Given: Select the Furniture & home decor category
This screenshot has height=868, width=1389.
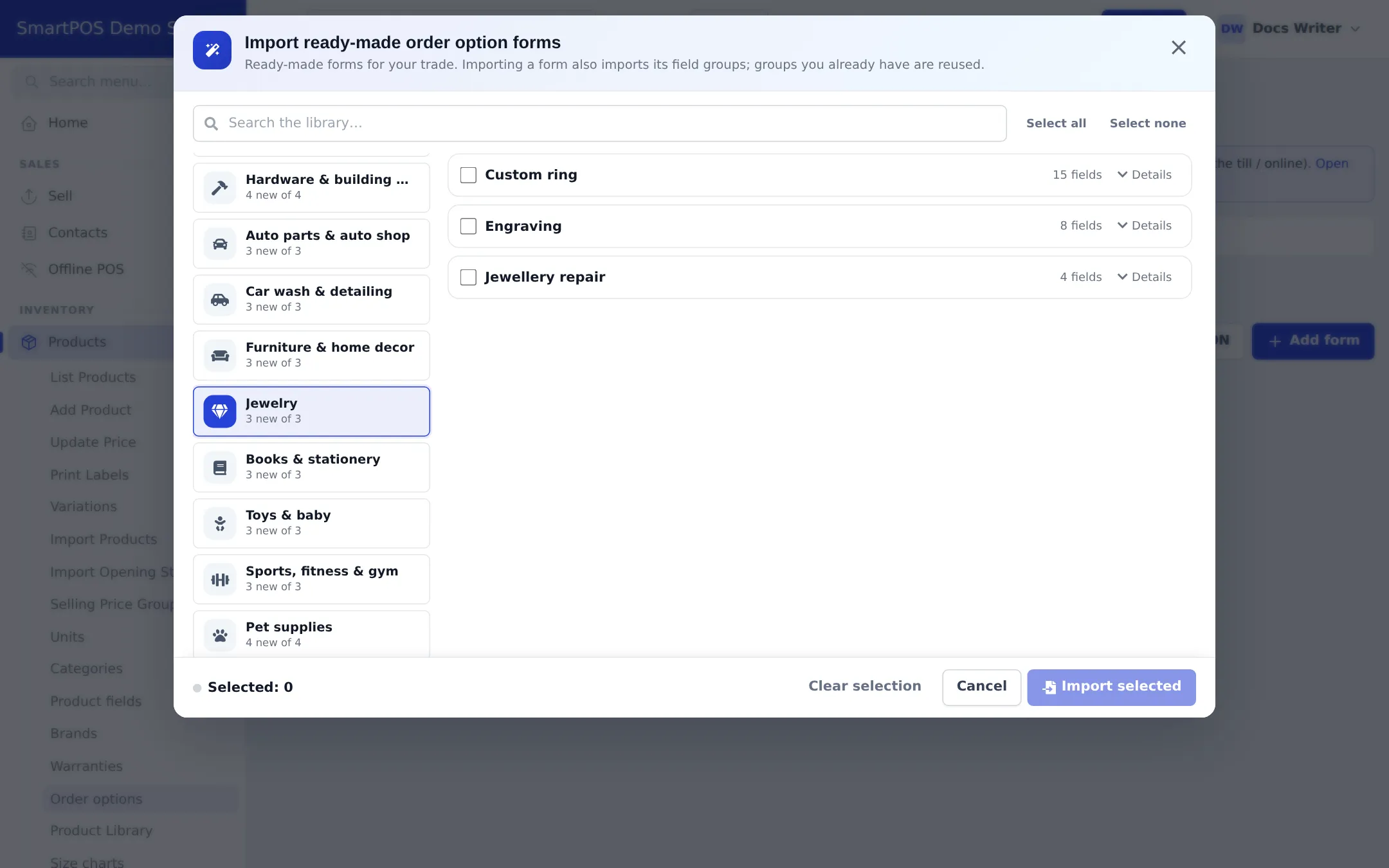Looking at the screenshot, I should click(x=311, y=356).
